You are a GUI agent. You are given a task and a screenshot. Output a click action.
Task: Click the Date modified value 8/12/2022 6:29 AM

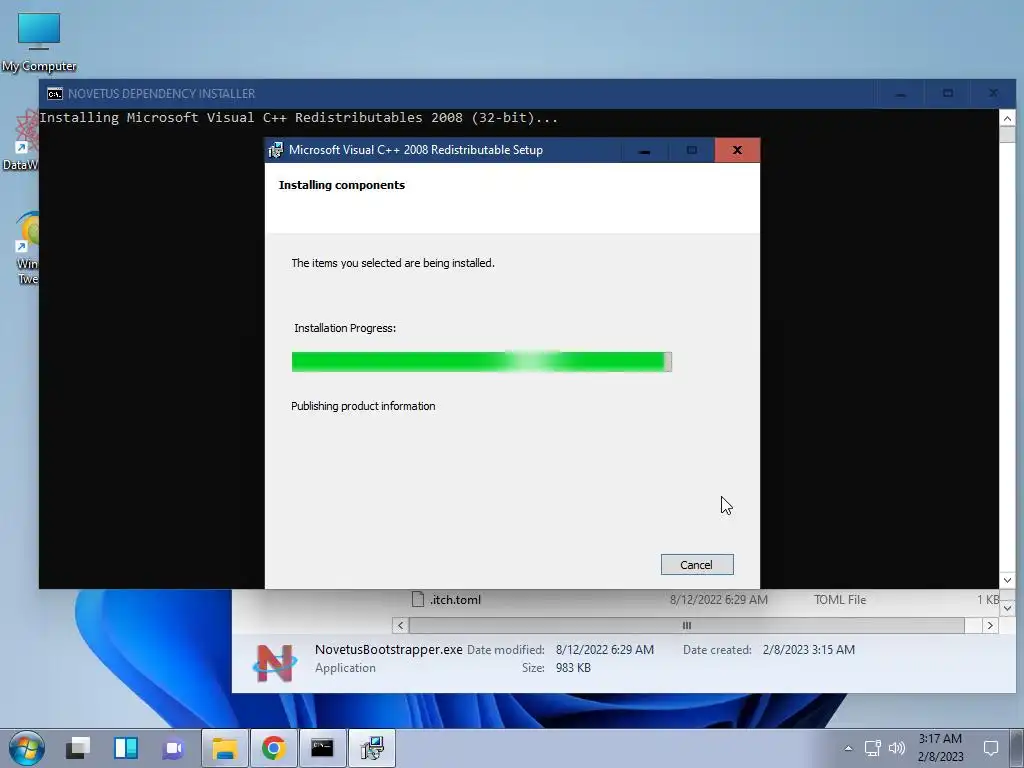pyautogui.click(x=605, y=650)
